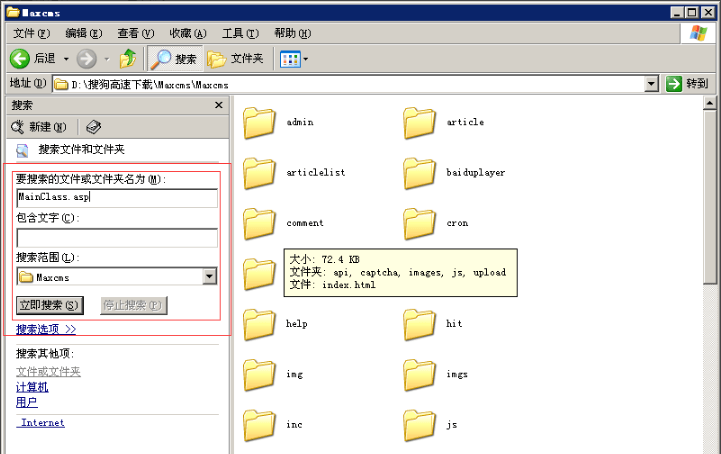Expand 搜索选项 >> link
This screenshot has height=454, width=721.
(46, 329)
